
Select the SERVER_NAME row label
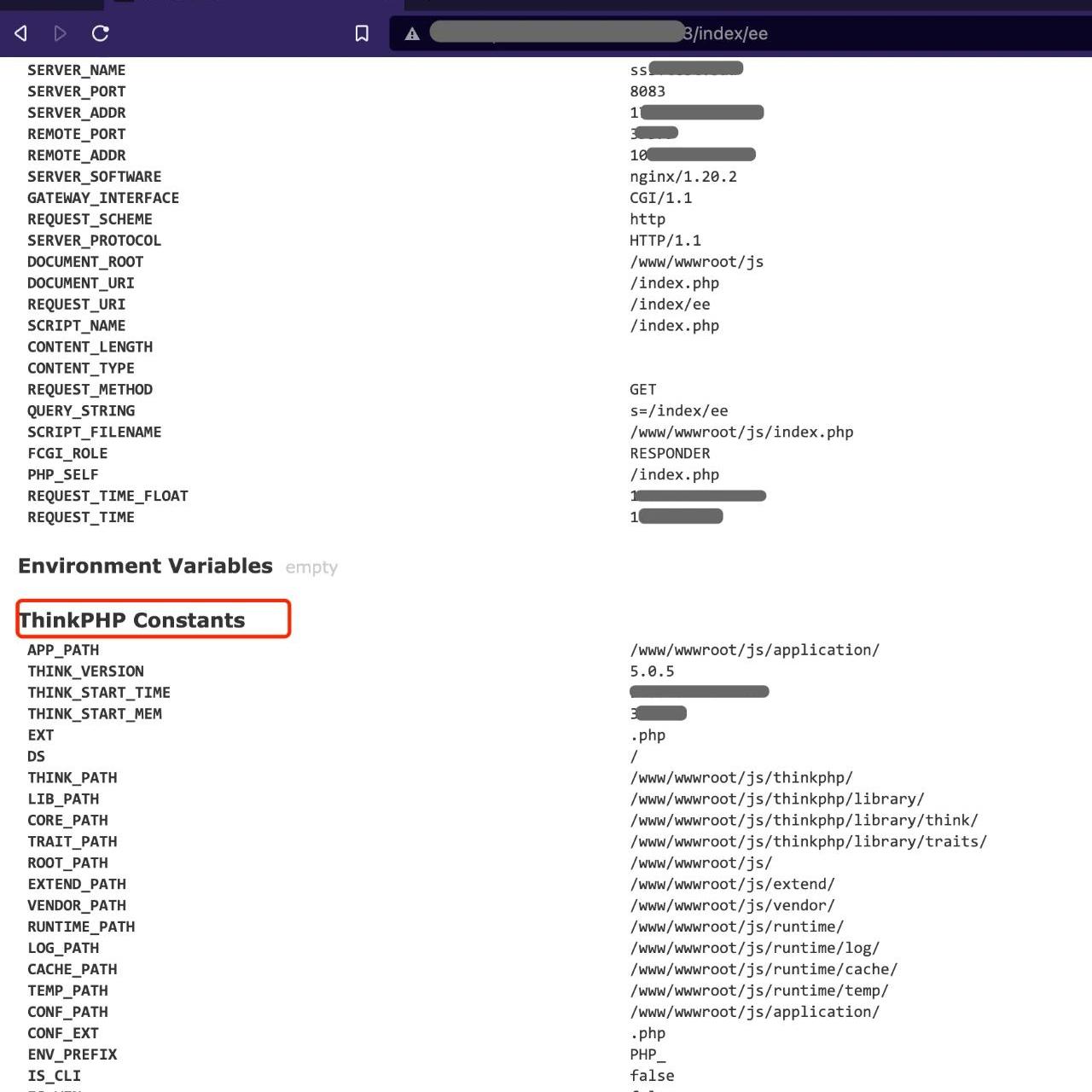[77, 70]
